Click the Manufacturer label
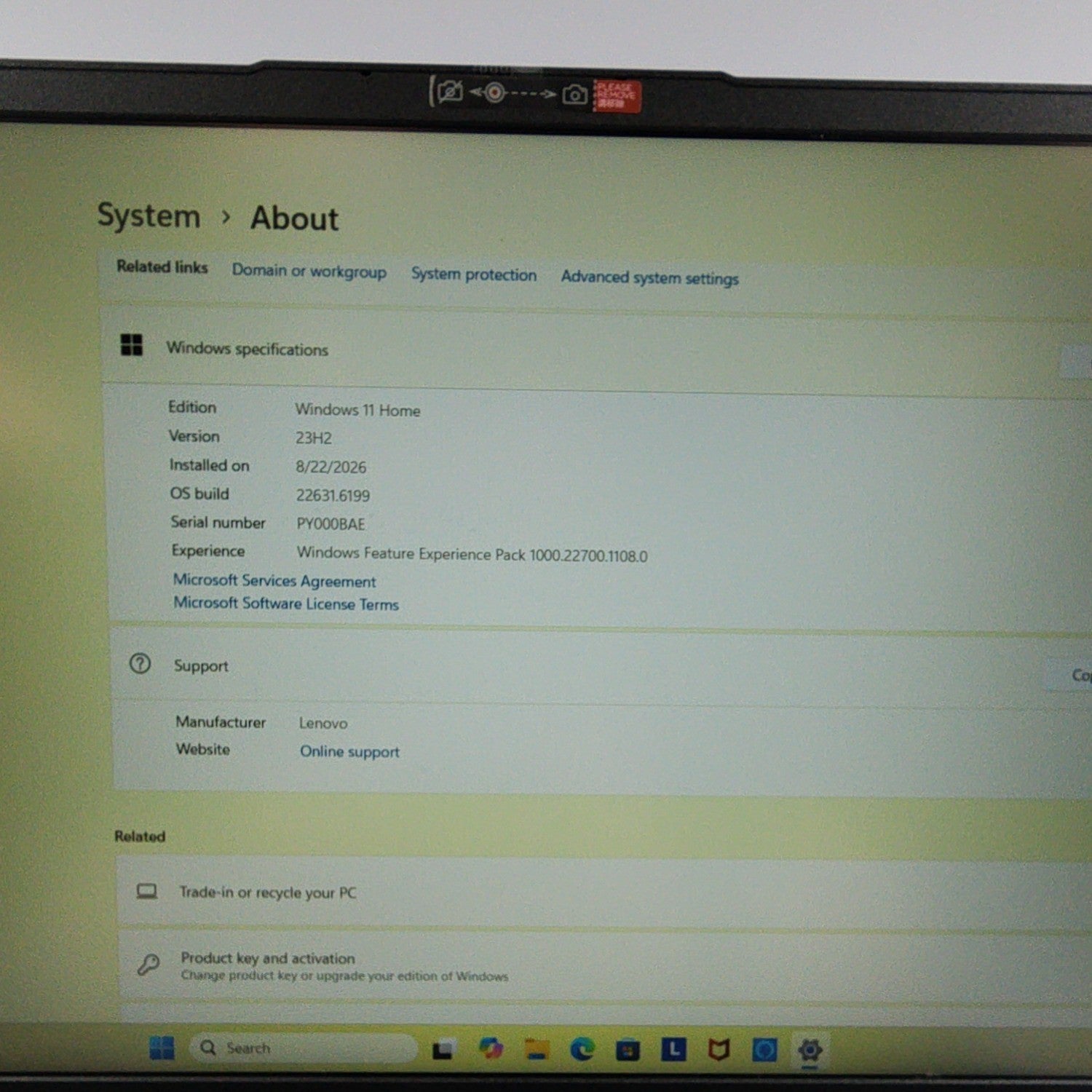 tap(221, 721)
